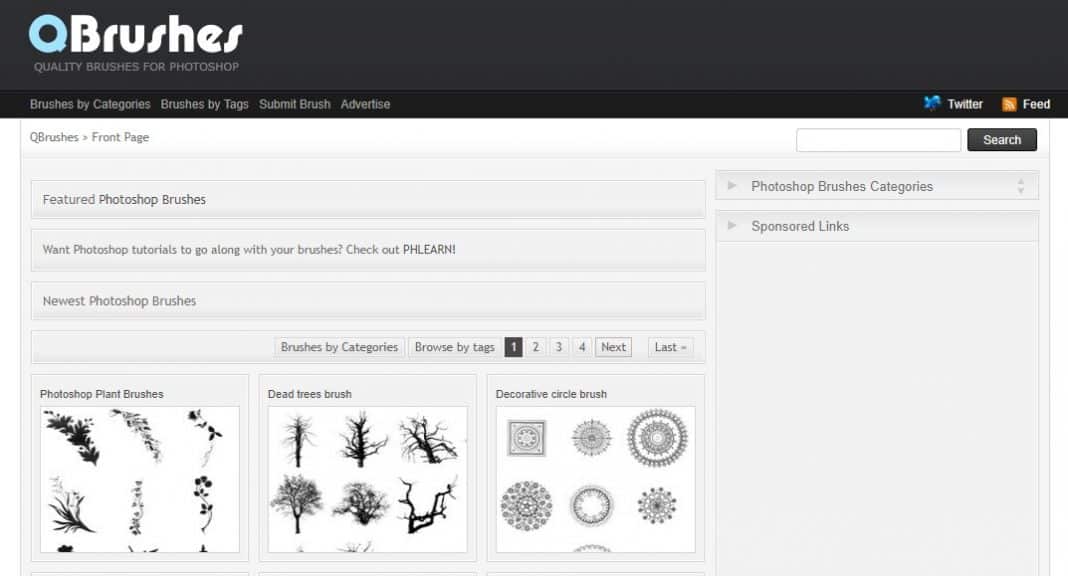Go to page 4
Viewport: 1068px width, 576px height.
click(x=582, y=347)
